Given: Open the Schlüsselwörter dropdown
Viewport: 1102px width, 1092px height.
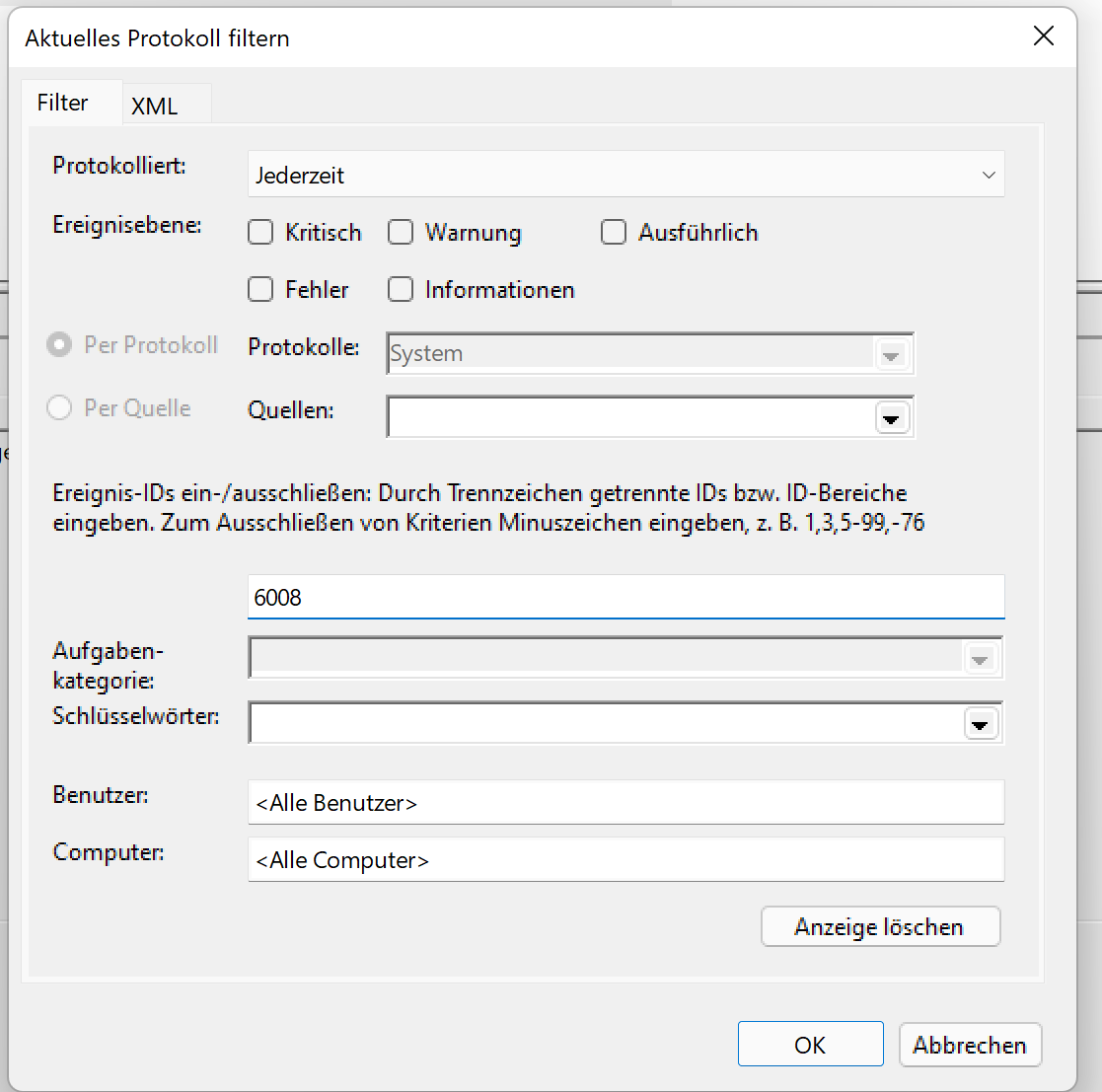Looking at the screenshot, I should click(980, 724).
